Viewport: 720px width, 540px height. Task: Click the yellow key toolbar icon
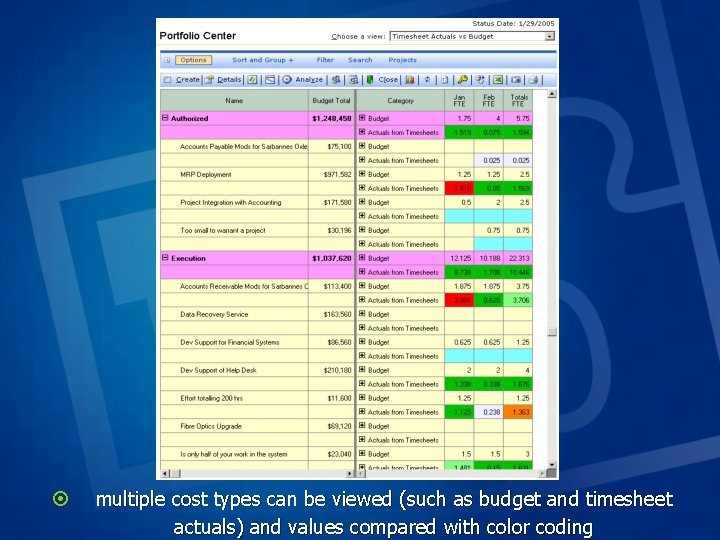[463, 79]
